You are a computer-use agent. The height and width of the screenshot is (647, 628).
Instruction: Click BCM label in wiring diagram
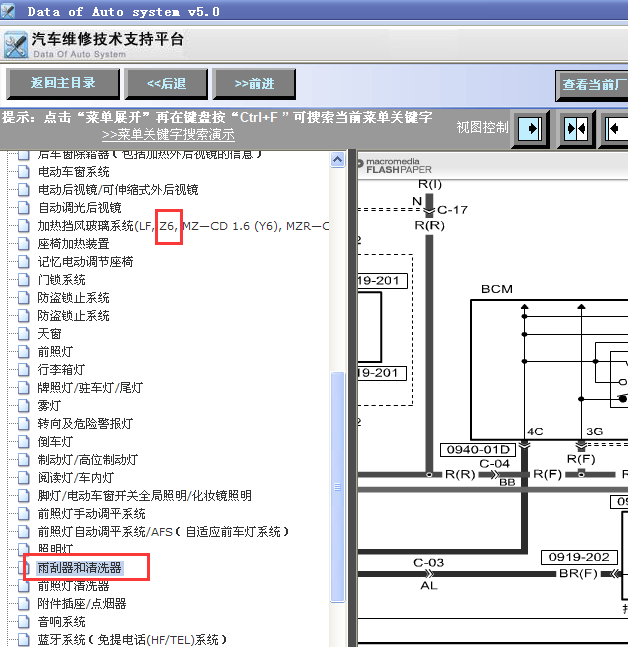click(x=497, y=289)
